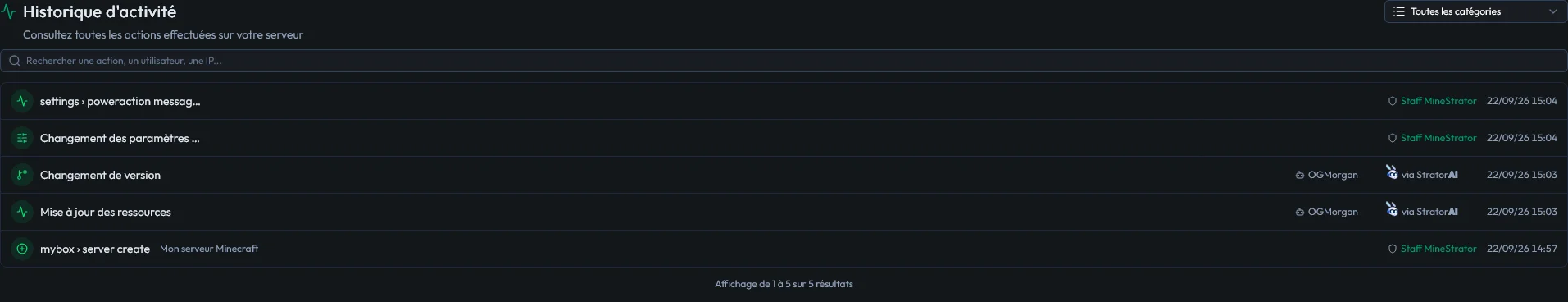
Task: Click the Mon serveur Minecraft label
Action: [x=209, y=249]
